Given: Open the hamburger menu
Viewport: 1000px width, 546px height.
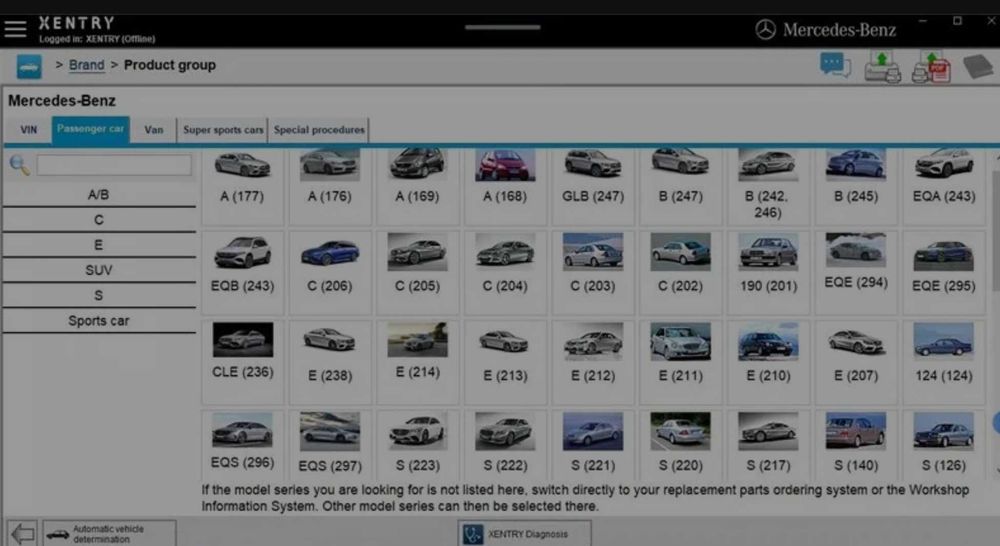Looking at the screenshot, I should point(15,29).
